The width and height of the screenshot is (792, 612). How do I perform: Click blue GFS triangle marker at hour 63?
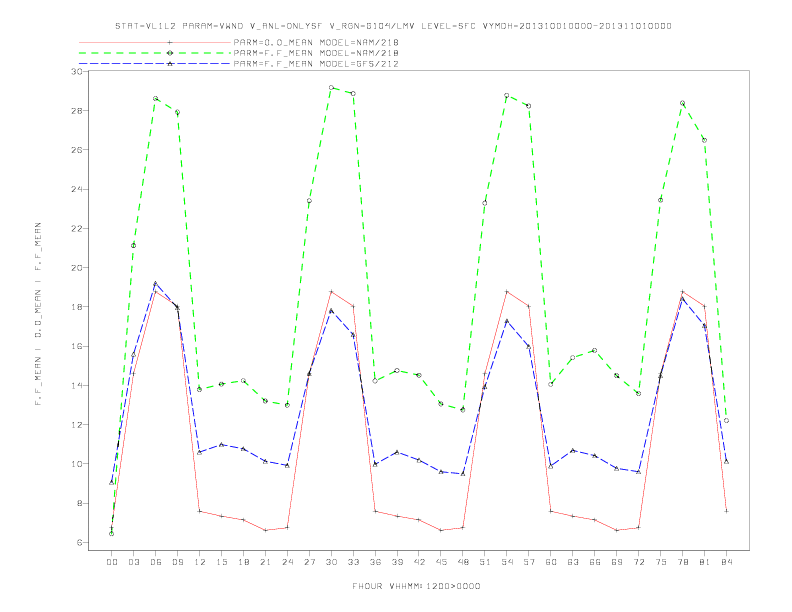click(573, 450)
